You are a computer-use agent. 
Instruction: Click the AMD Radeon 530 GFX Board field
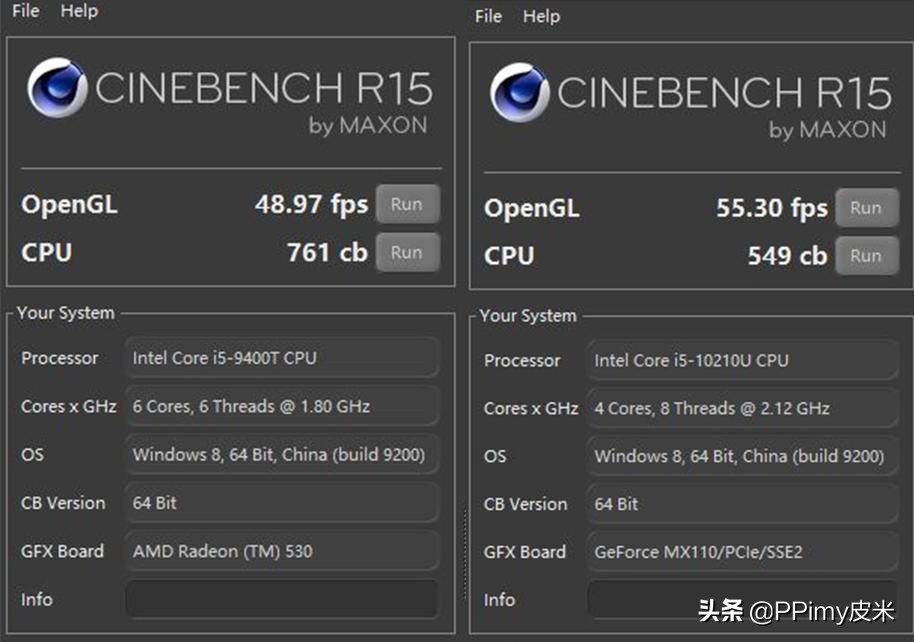281,551
